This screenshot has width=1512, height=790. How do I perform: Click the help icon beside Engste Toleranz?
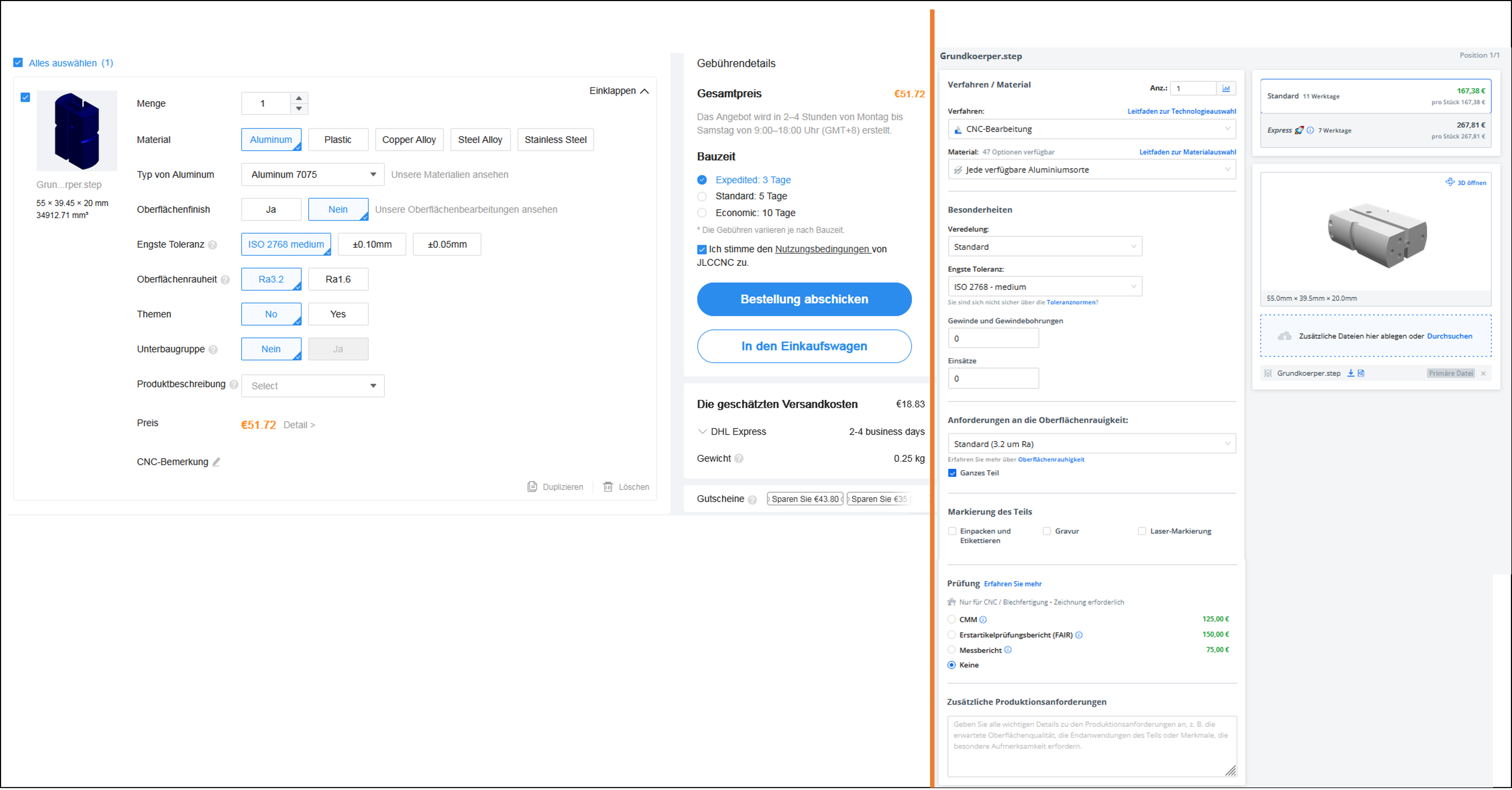pyautogui.click(x=213, y=245)
